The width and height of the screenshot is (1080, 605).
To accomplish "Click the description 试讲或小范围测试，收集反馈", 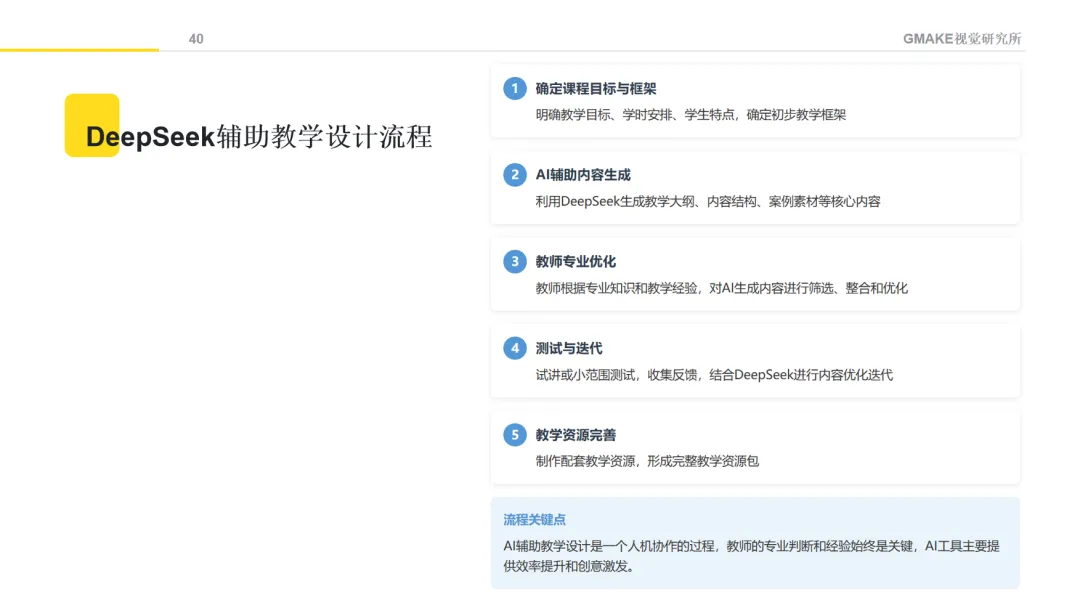I will point(714,375).
